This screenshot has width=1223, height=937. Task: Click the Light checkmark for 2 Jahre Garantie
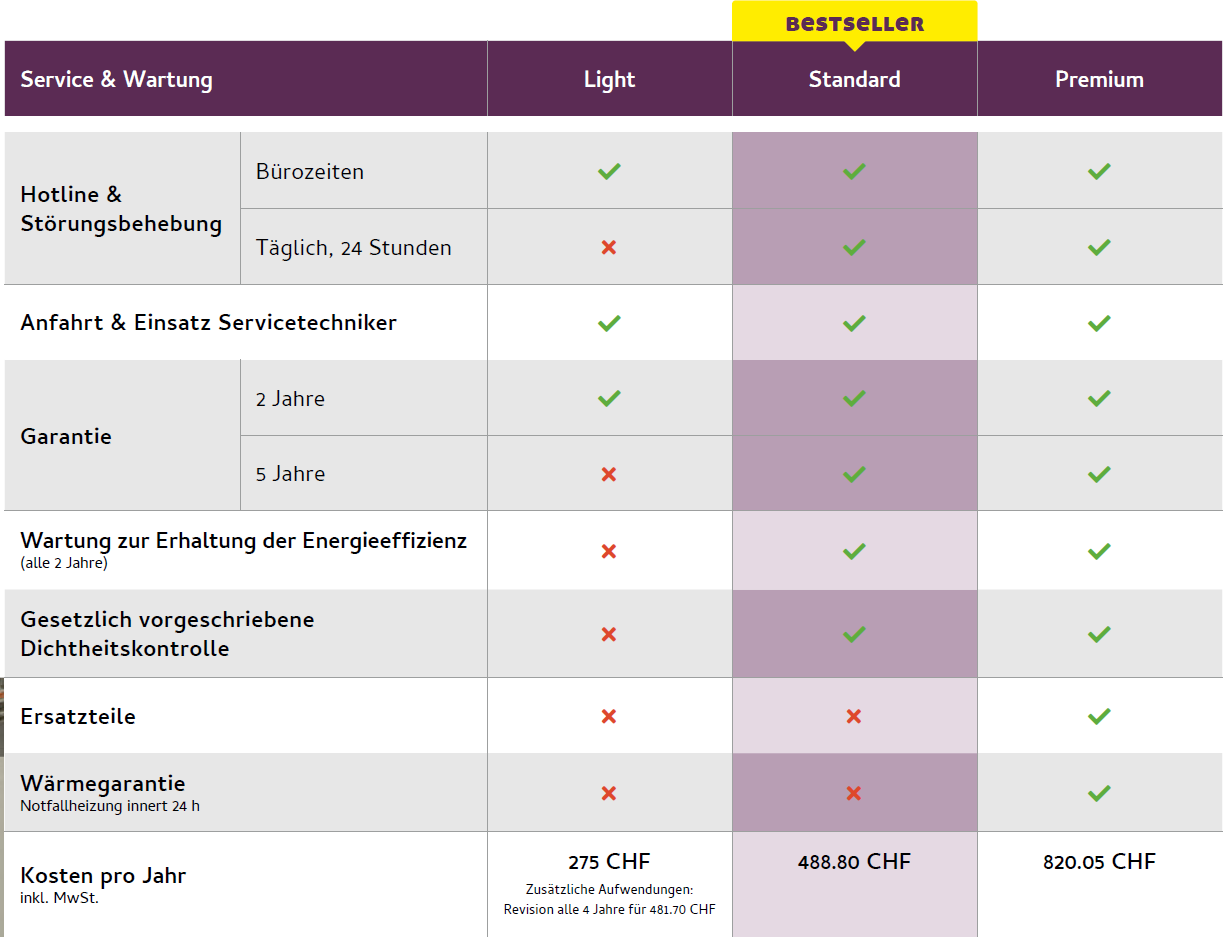(x=609, y=398)
